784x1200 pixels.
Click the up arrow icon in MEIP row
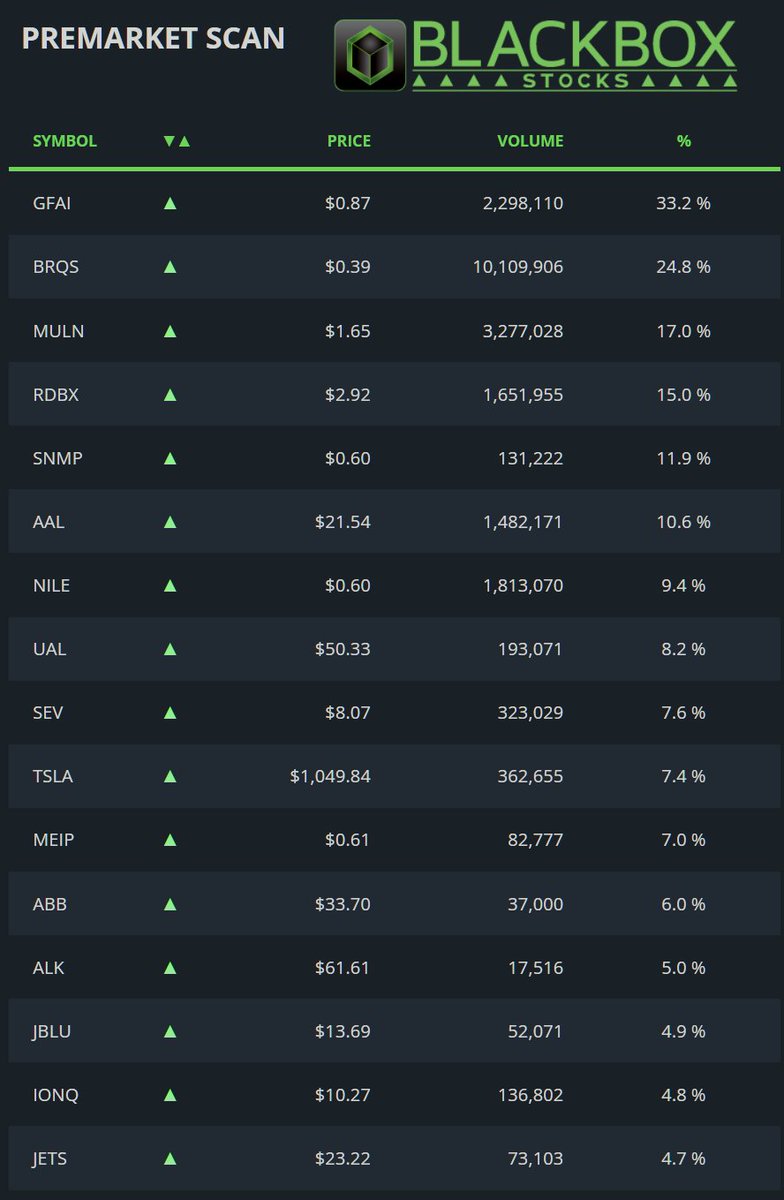point(170,840)
